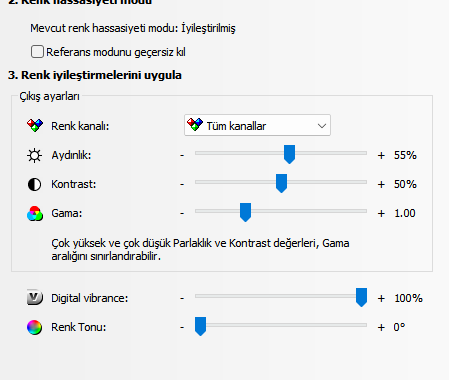The width and height of the screenshot is (449, 380).
Task: Click the Kontrast half-circle icon
Action: click(34, 184)
